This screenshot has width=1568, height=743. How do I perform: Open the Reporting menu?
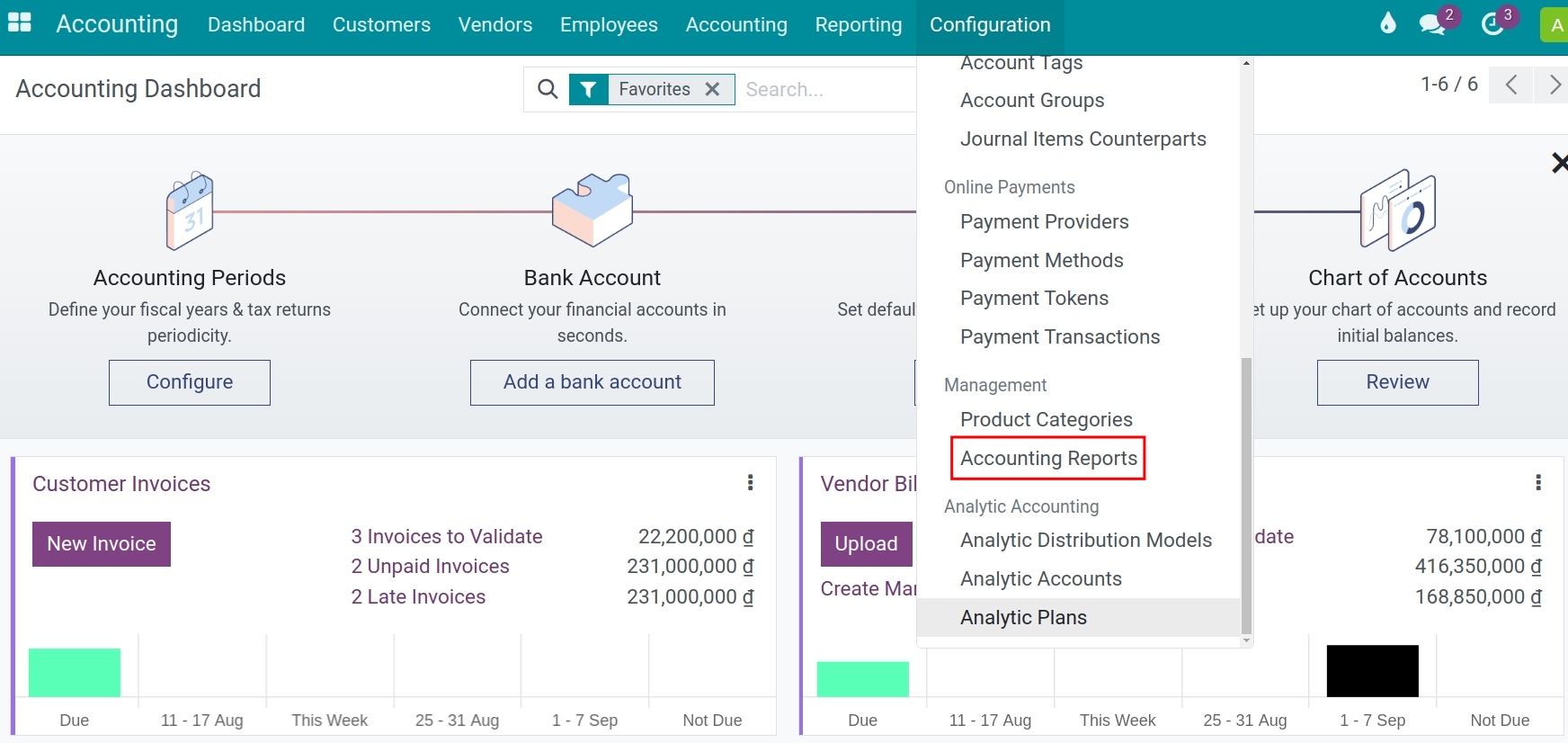pos(859,25)
